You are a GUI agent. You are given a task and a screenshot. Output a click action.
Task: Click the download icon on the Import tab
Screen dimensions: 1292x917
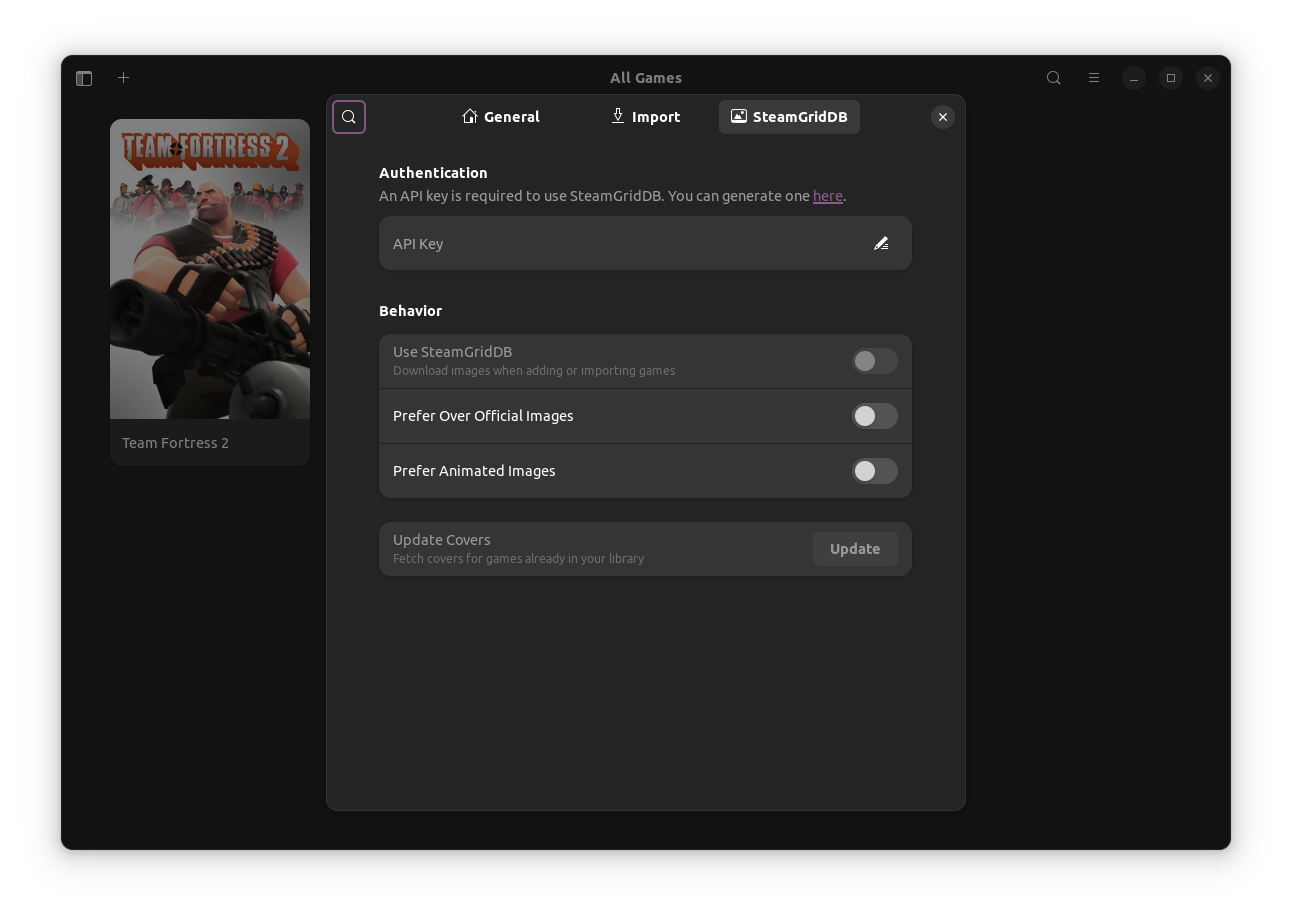(x=616, y=116)
